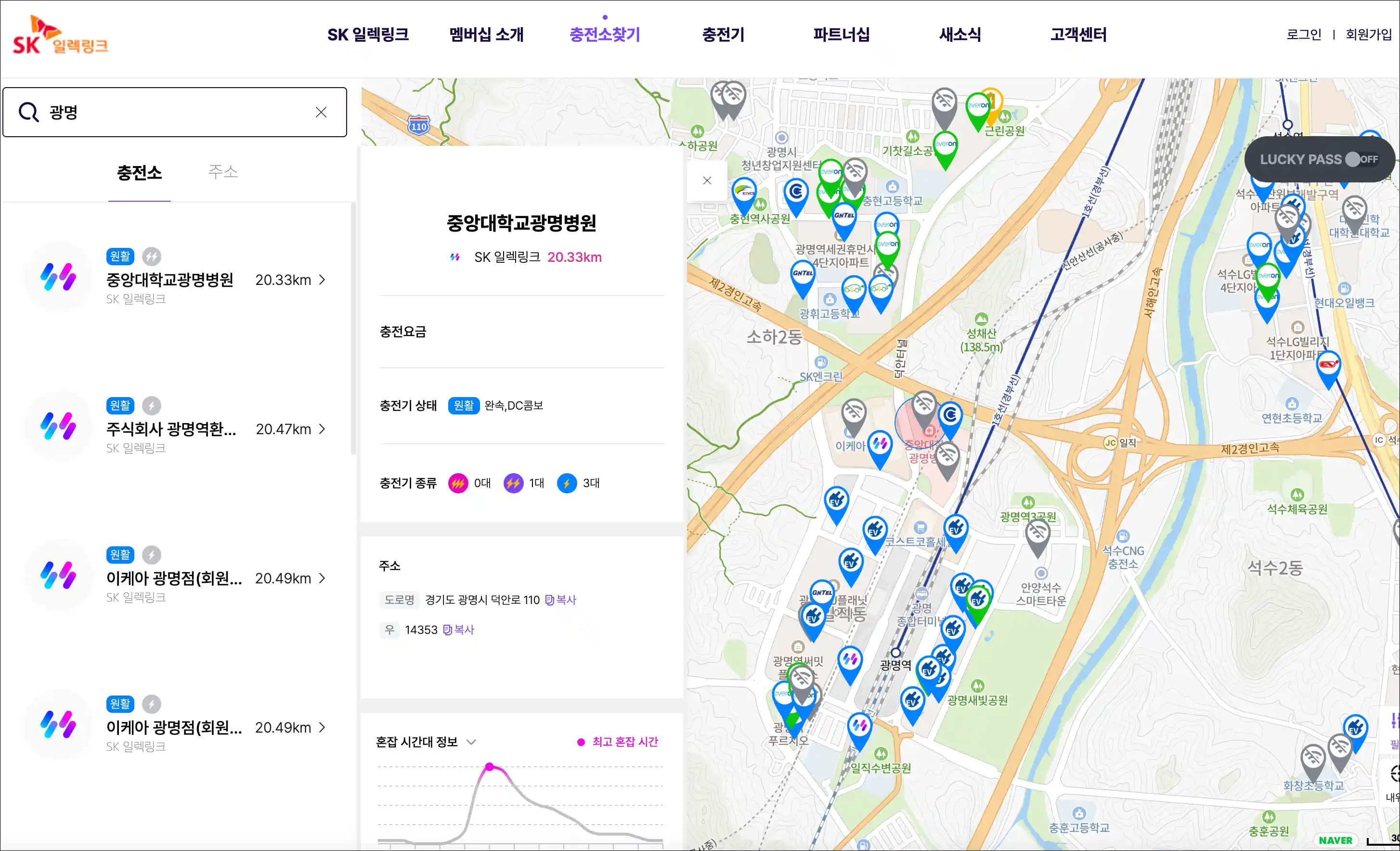This screenshot has width=1400, height=851.
Task: Click the 완속,DC콤보 charger status text
Action: click(514, 406)
